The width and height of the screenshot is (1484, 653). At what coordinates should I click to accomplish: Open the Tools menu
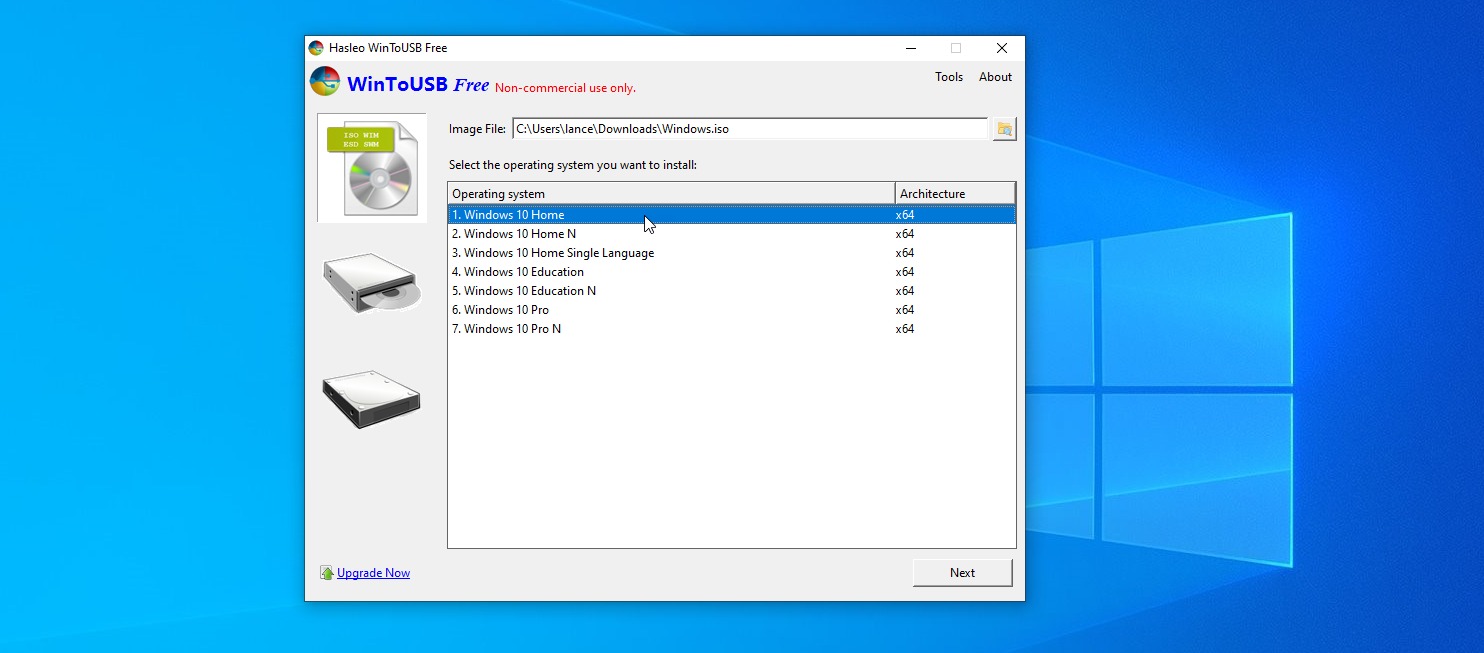948,76
